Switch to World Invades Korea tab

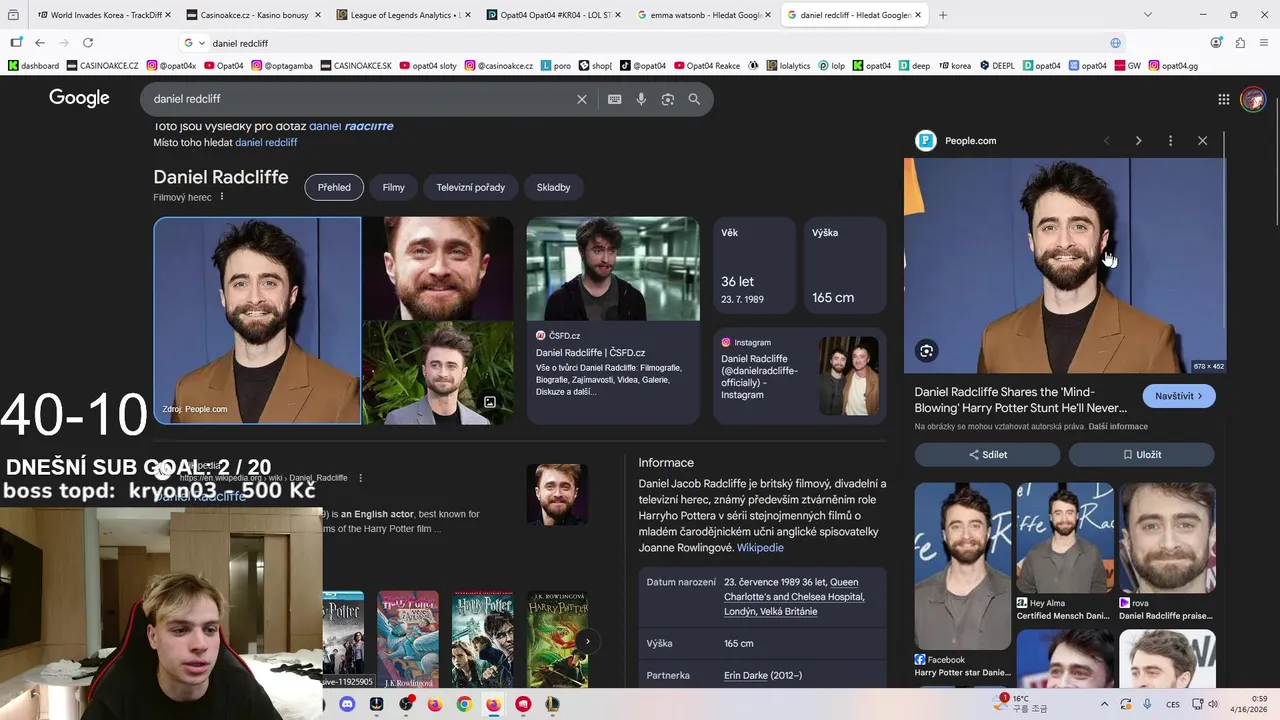(x=103, y=15)
